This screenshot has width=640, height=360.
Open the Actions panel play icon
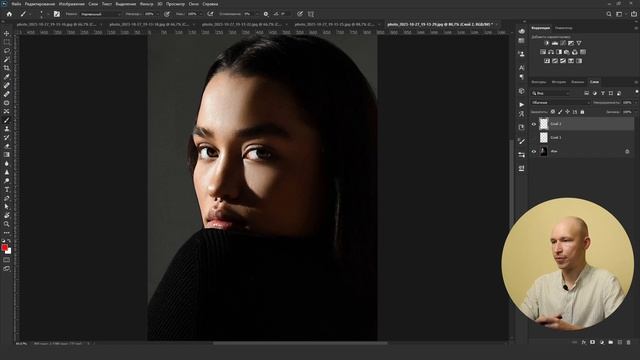(x=521, y=104)
